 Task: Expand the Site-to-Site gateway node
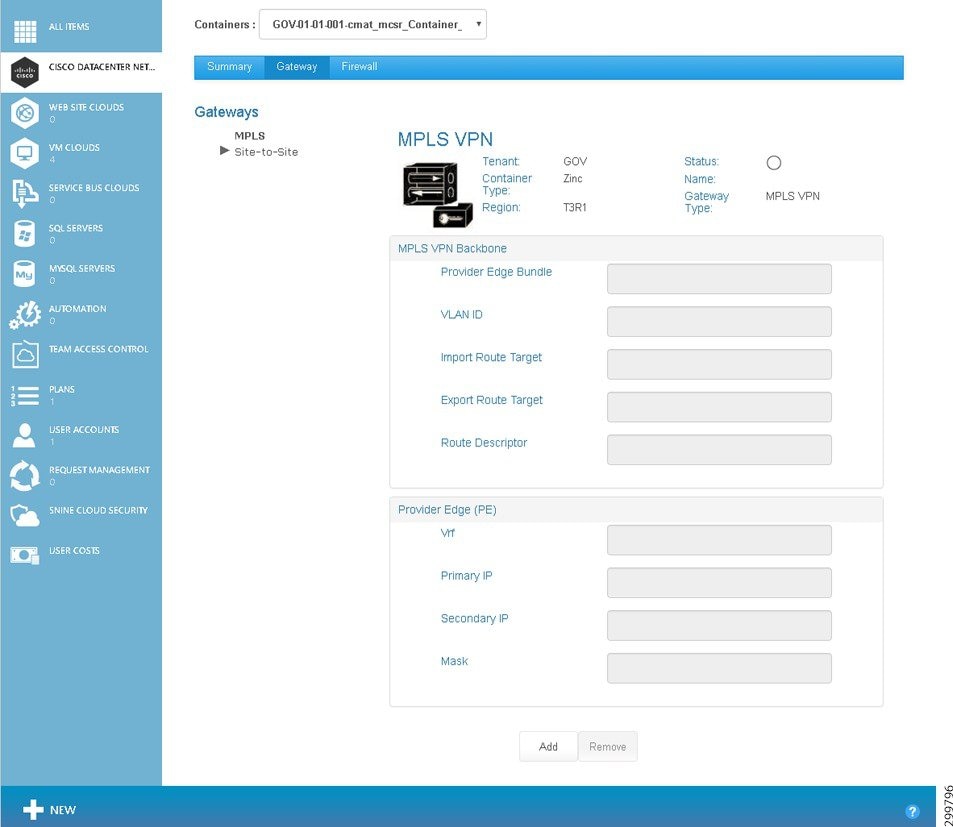(224, 152)
